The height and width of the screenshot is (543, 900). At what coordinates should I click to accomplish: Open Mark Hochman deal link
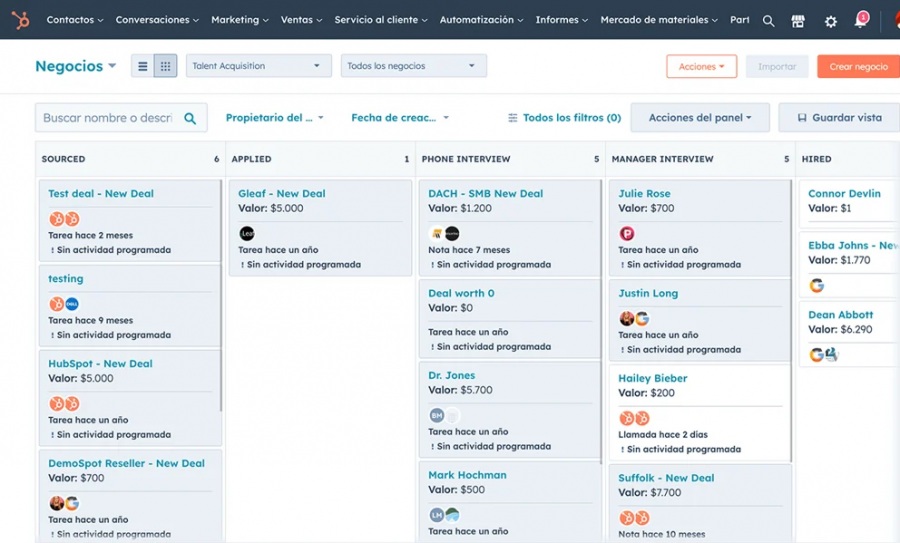467,475
